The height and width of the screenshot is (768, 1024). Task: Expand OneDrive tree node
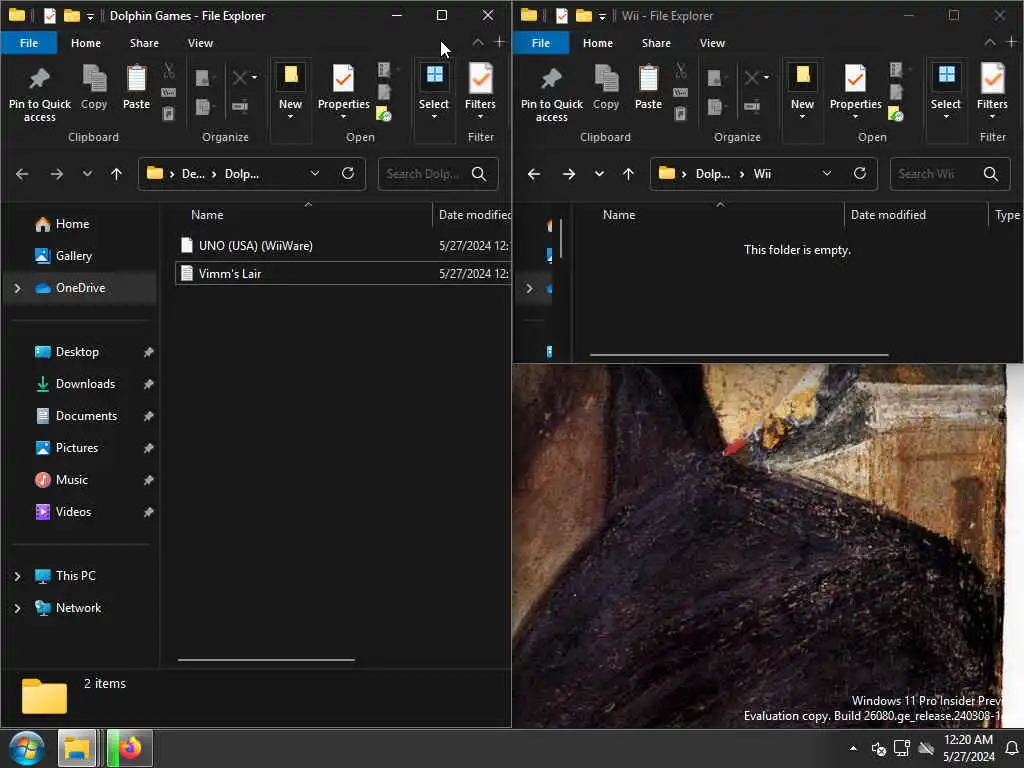pyautogui.click(x=18, y=288)
